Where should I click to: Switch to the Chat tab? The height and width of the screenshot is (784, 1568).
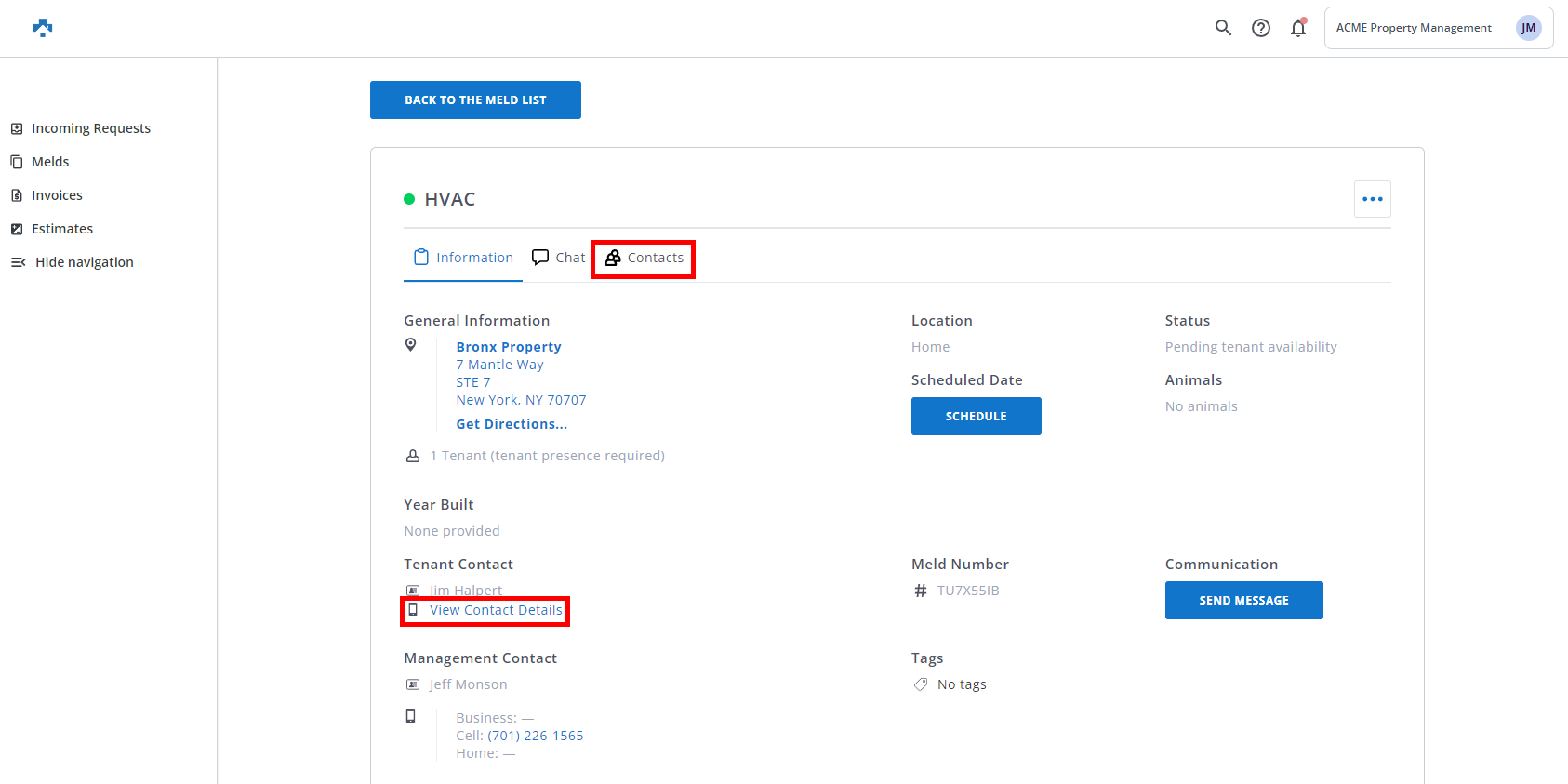(559, 258)
